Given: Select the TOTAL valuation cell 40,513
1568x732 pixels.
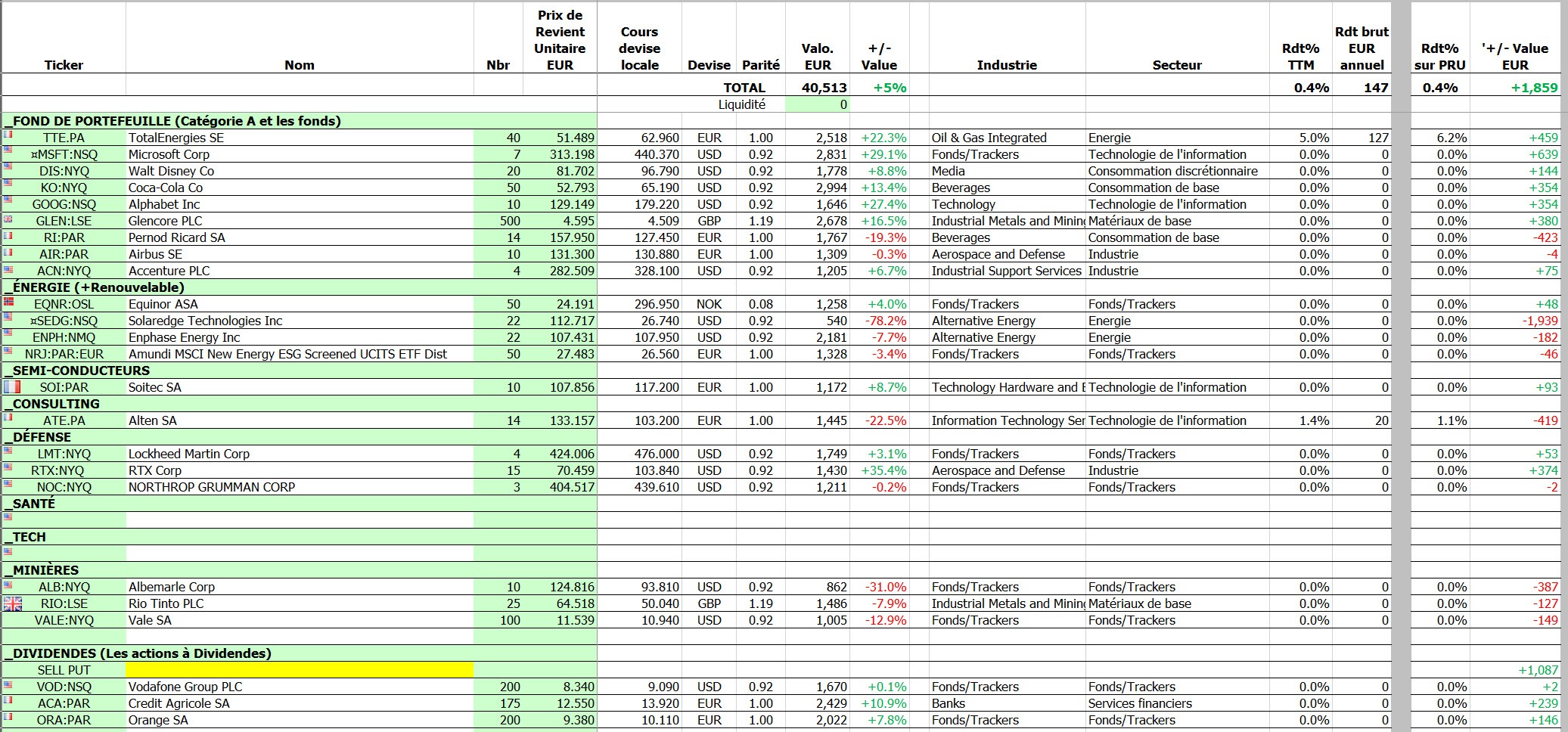Looking at the screenshot, I should coord(818,88).
